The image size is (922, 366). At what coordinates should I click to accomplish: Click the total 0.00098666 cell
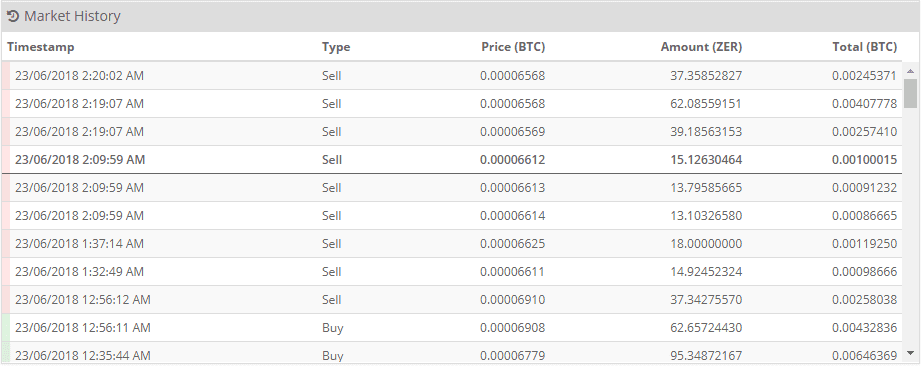(864, 272)
